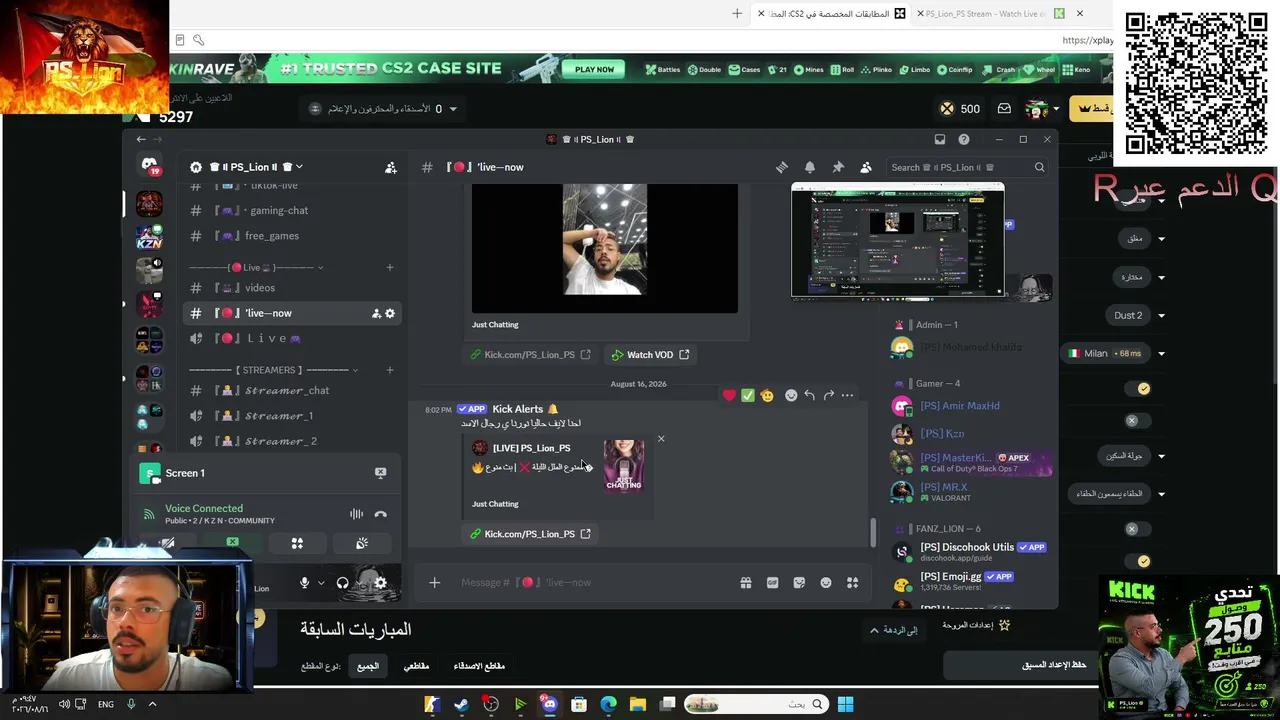
Task: Collapse the Live channel category
Action: [258, 267]
